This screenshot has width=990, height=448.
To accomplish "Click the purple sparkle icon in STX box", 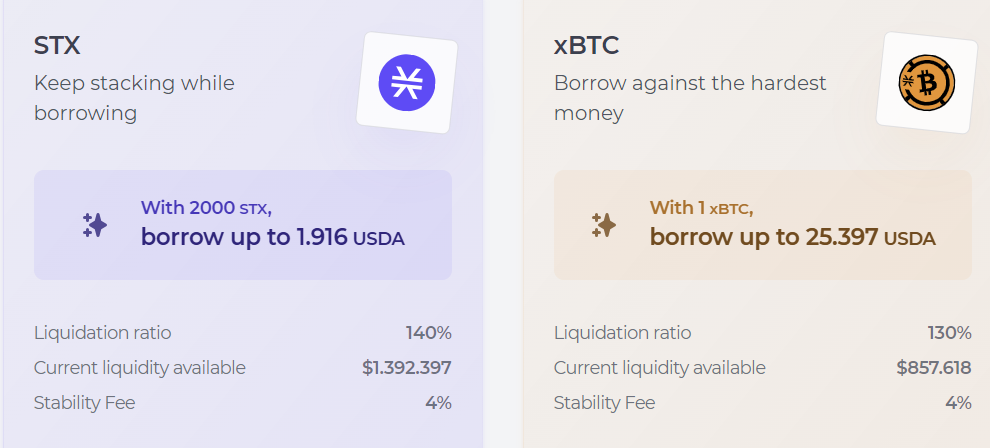I will point(95,225).
